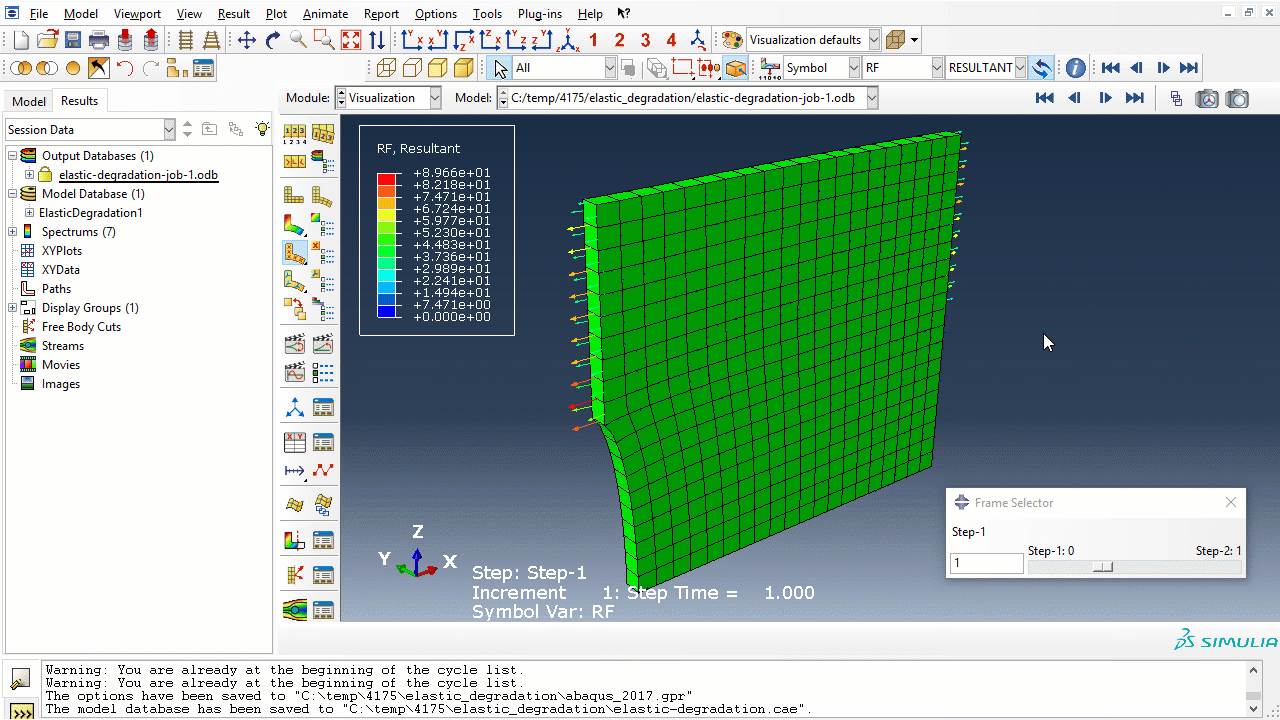Toggle wireframe render style

pos(387,68)
